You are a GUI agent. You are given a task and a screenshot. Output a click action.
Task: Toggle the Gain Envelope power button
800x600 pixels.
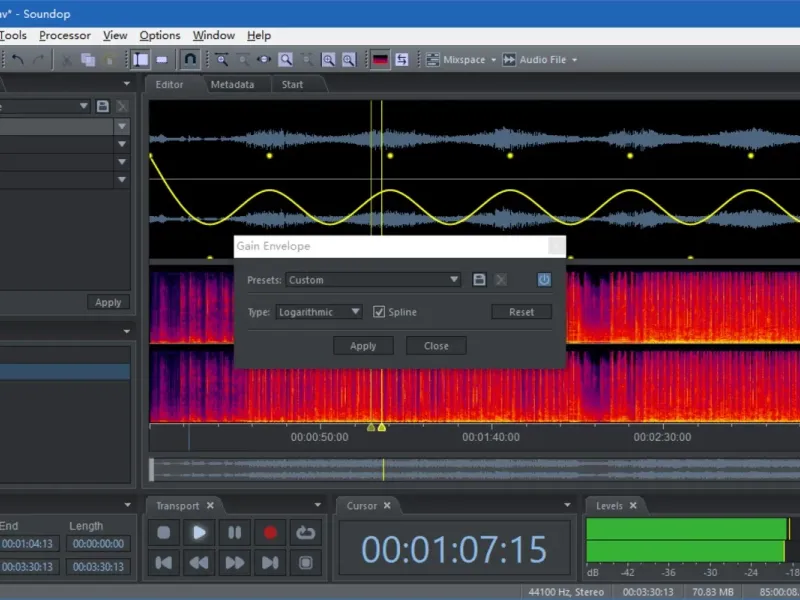tap(544, 280)
